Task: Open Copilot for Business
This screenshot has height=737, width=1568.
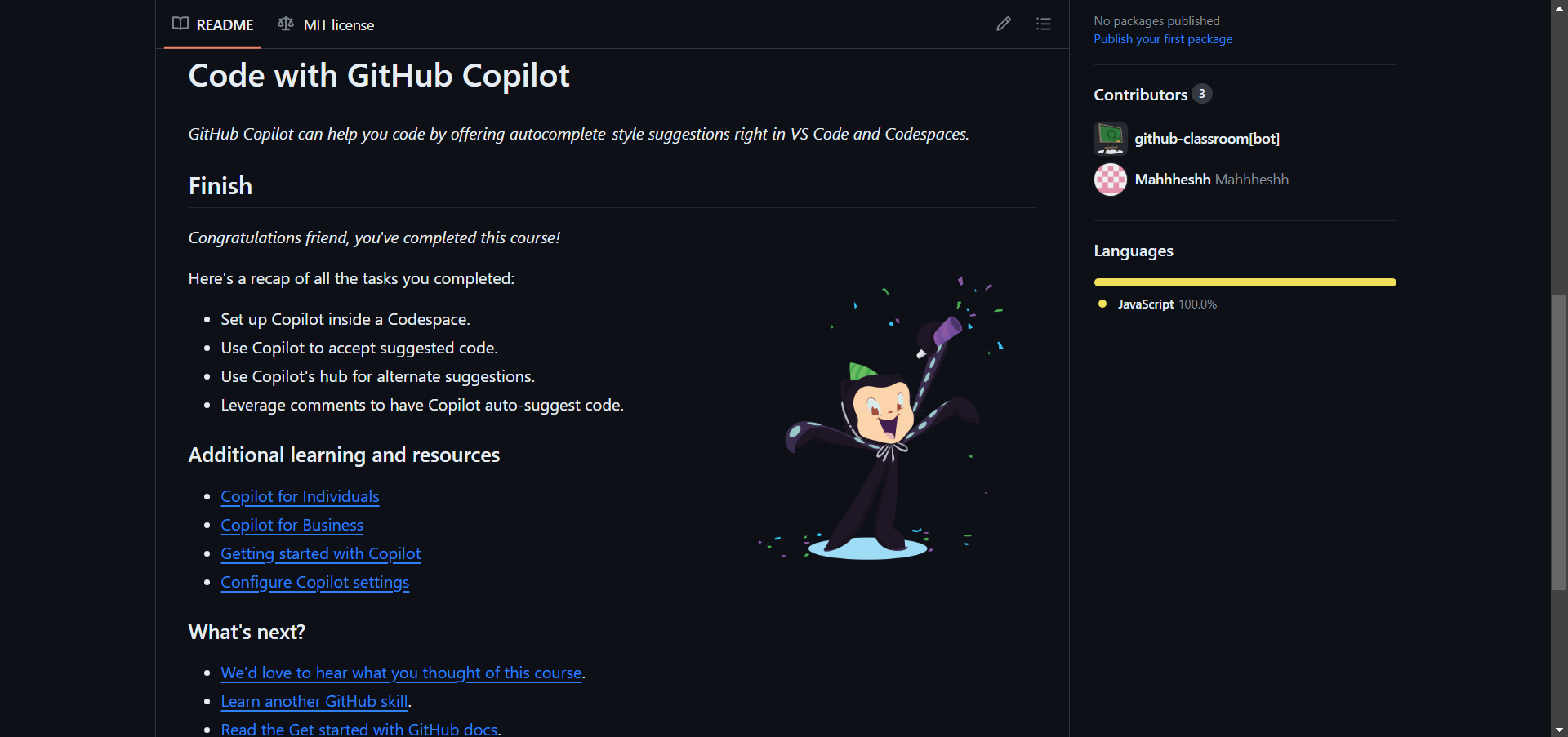Action: pyautogui.click(x=292, y=525)
